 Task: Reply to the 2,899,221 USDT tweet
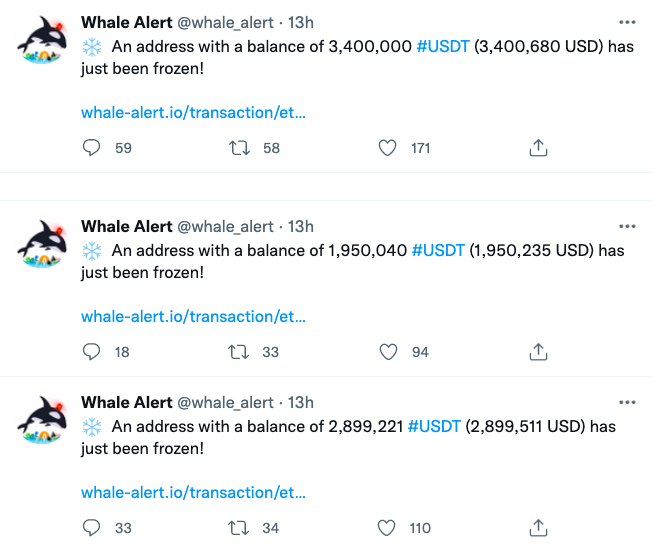click(91, 528)
